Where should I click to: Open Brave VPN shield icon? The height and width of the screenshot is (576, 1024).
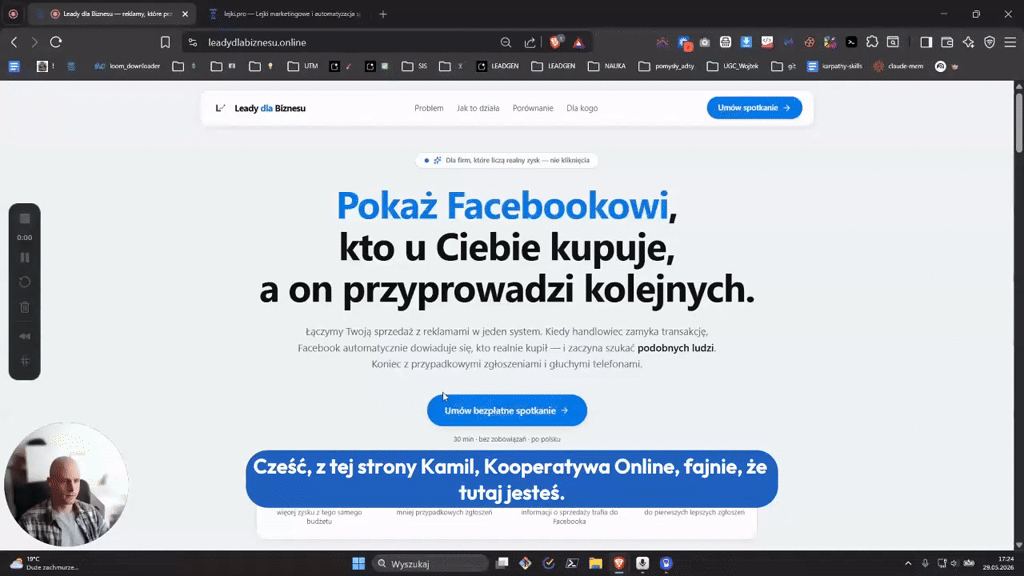coord(989,42)
